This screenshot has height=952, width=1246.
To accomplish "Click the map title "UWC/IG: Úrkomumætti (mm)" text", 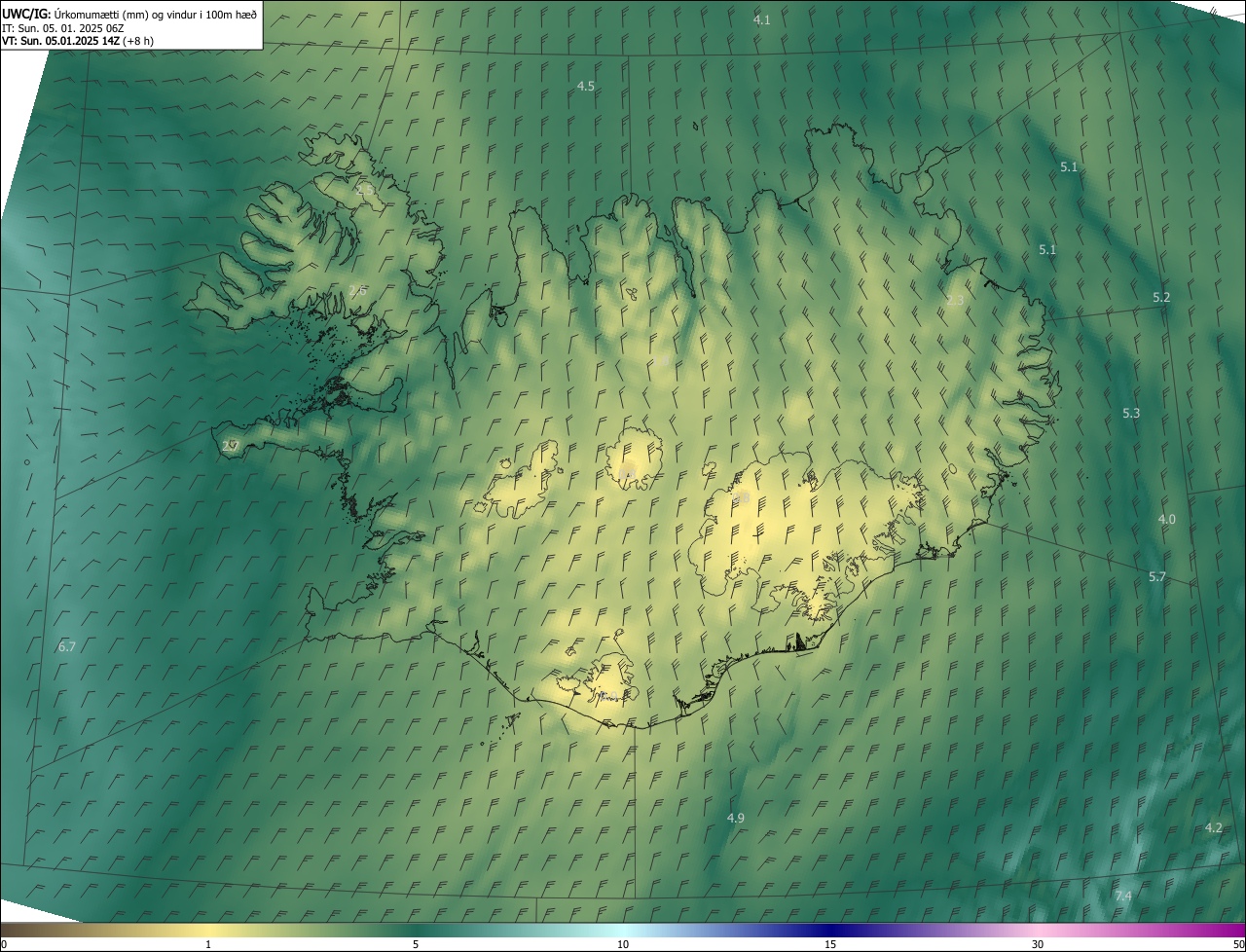I will coord(73,14).
